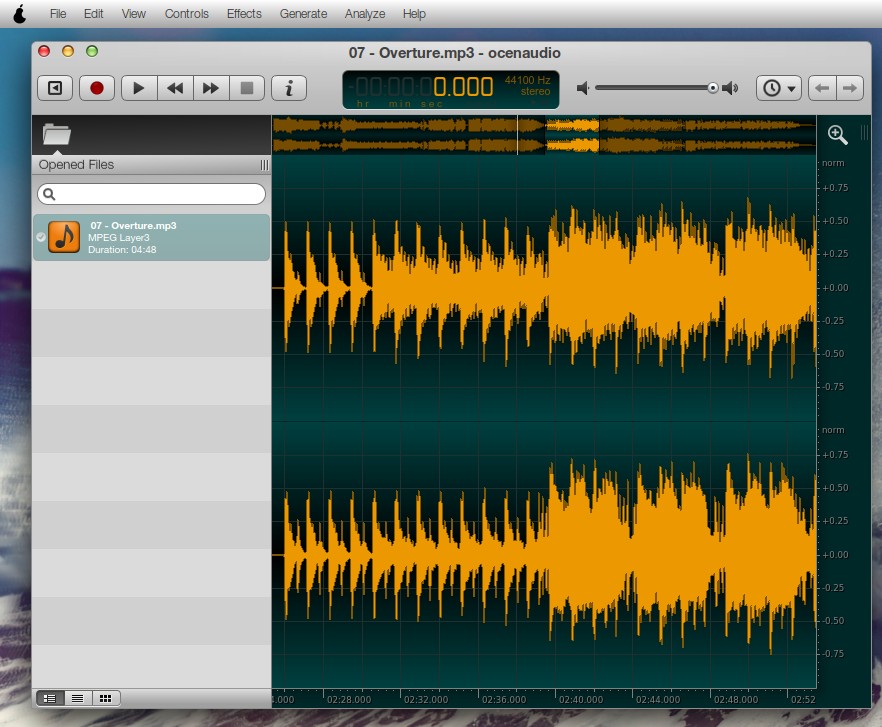Open the Controls menu
882x727 pixels.
(186, 14)
